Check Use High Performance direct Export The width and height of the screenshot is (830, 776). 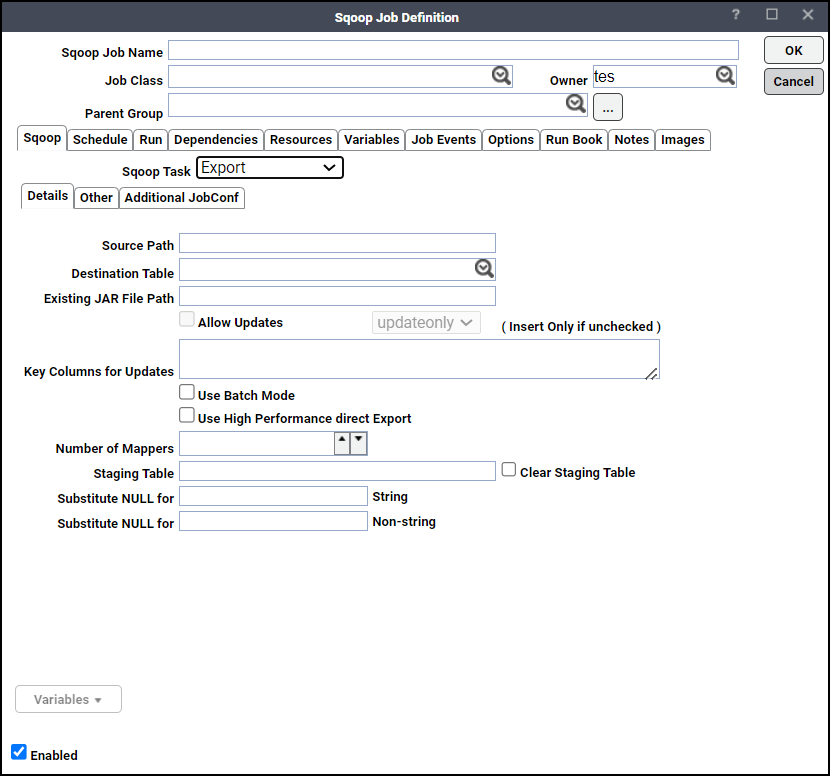pyautogui.click(x=186, y=415)
